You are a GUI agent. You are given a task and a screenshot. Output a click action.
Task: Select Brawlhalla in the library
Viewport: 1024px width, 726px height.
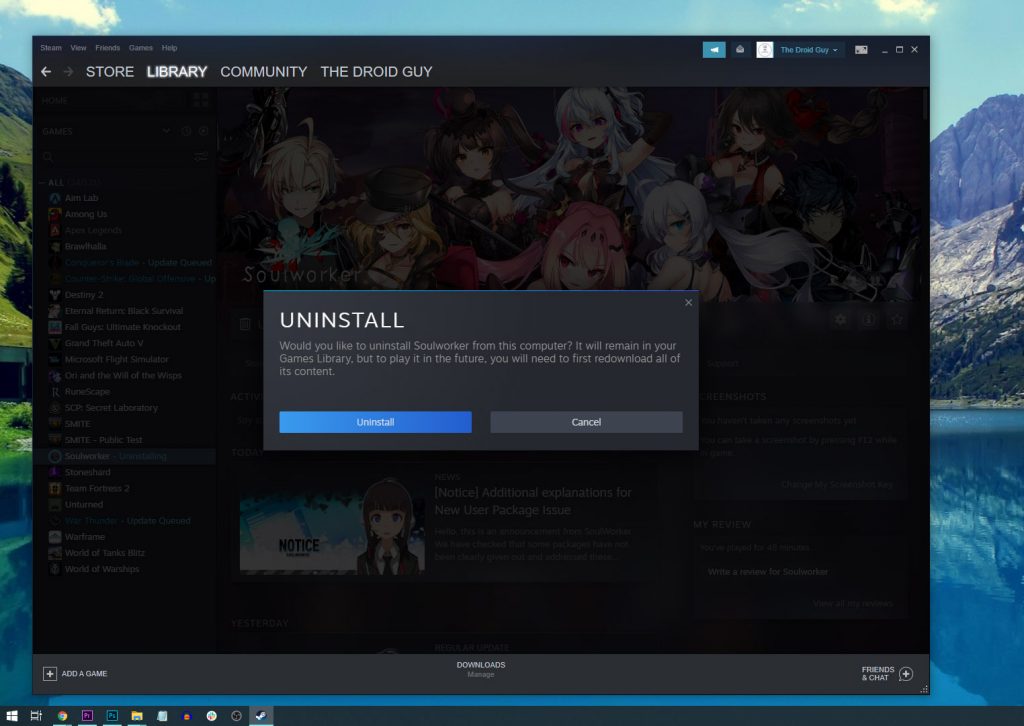point(86,246)
